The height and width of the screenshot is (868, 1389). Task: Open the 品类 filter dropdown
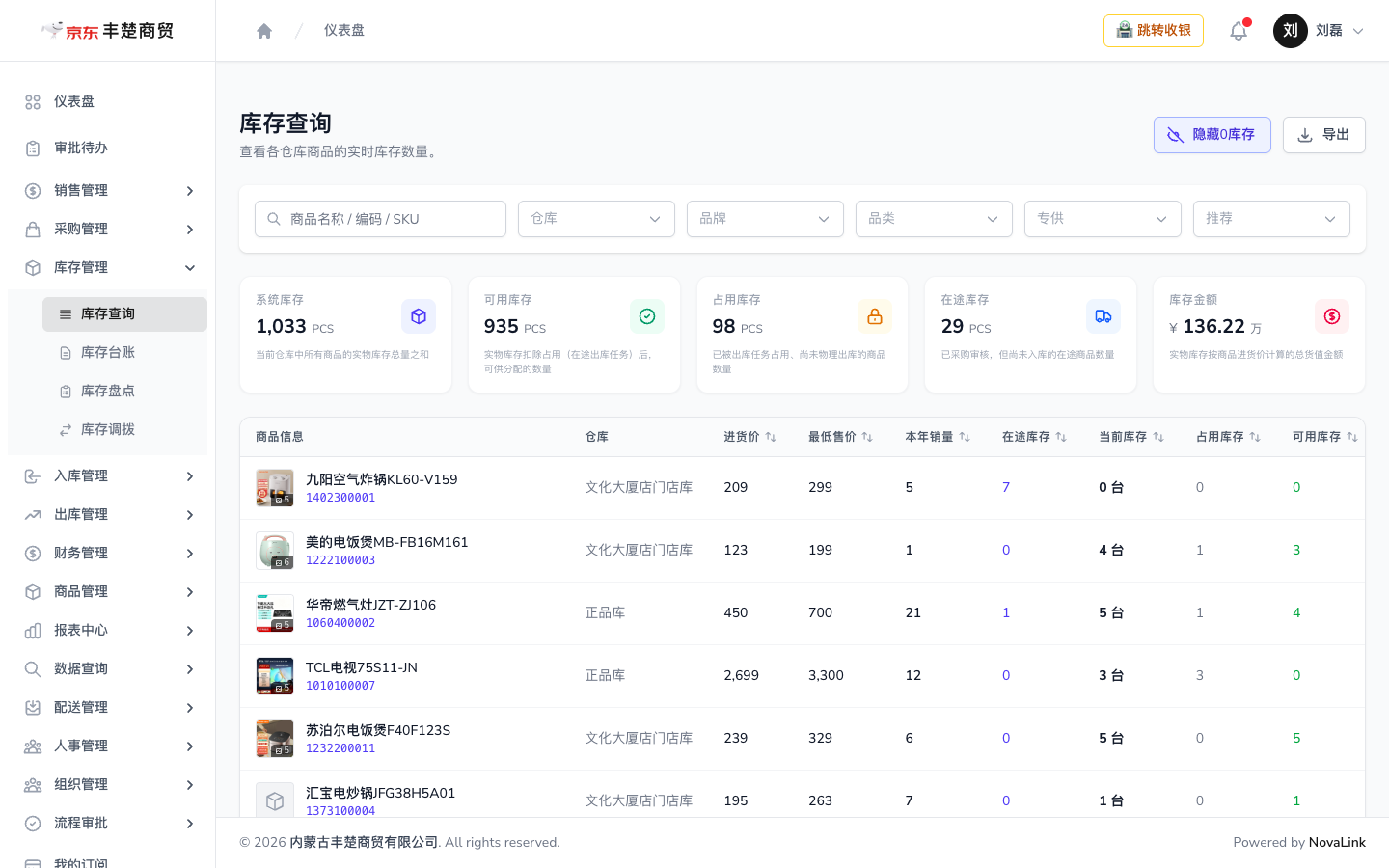(934, 219)
